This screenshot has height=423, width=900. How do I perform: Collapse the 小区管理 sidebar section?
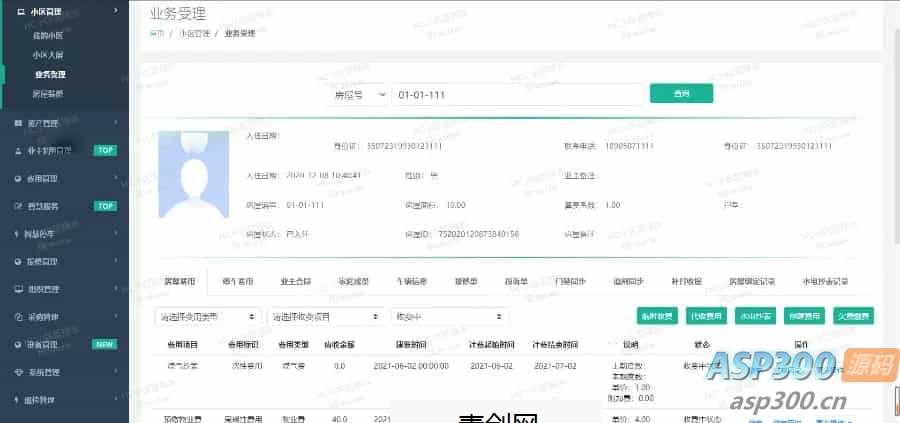coord(116,10)
